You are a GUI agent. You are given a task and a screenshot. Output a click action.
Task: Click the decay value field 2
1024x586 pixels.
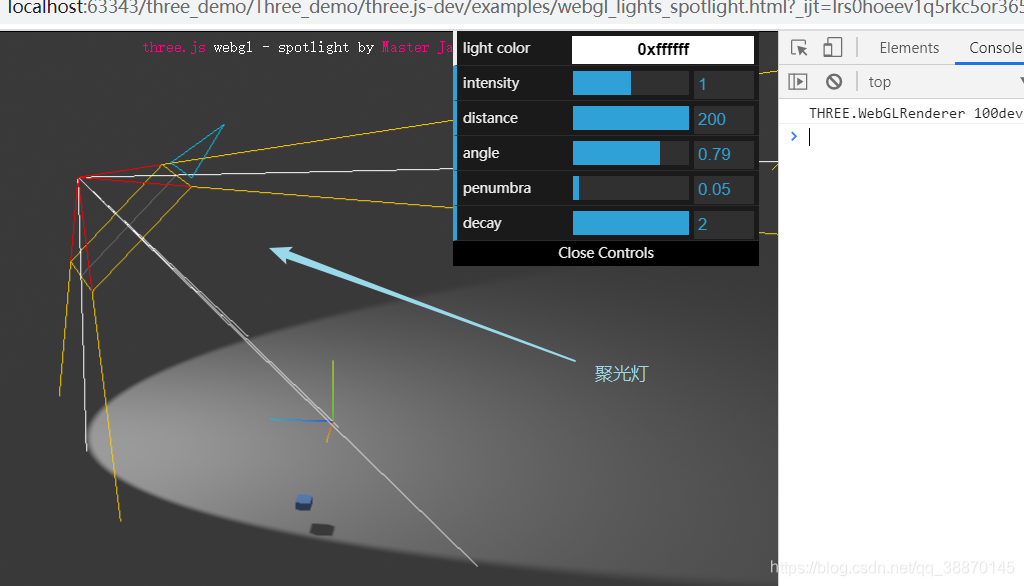(x=724, y=223)
